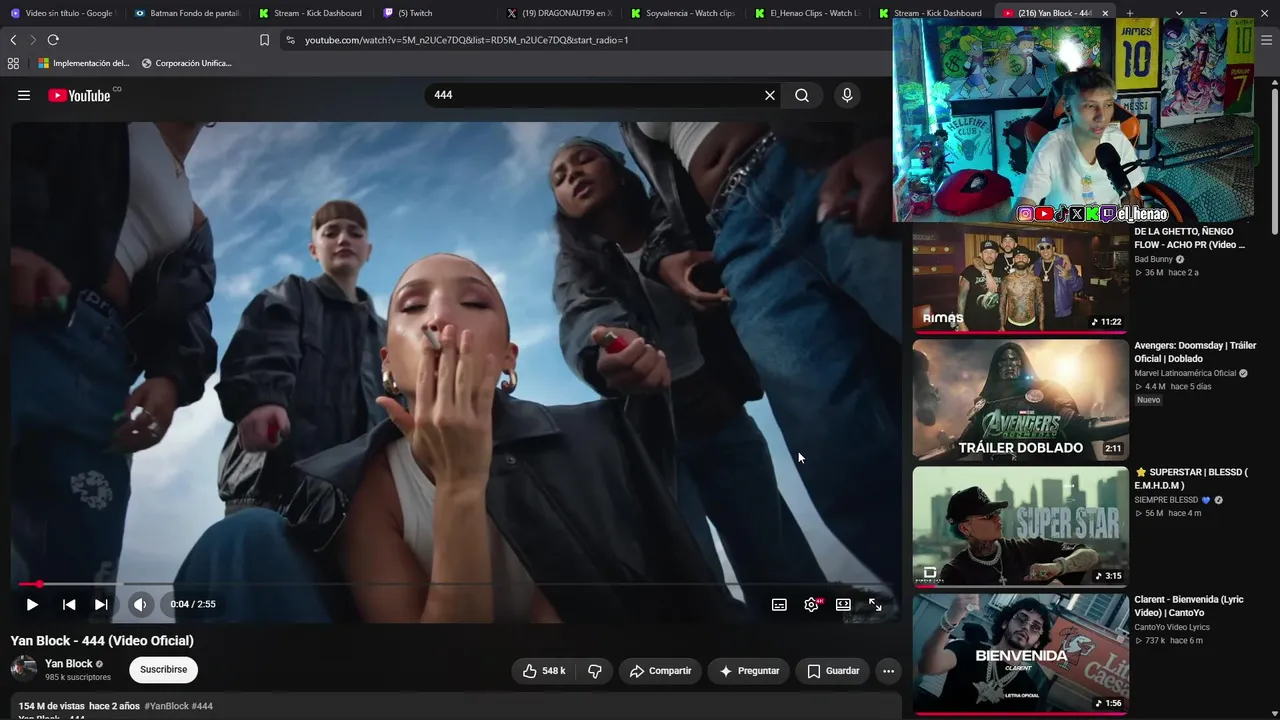1280x720 pixels.
Task: Click the #YanBlock hashtag
Action: pyautogui.click(x=166, y=706)
